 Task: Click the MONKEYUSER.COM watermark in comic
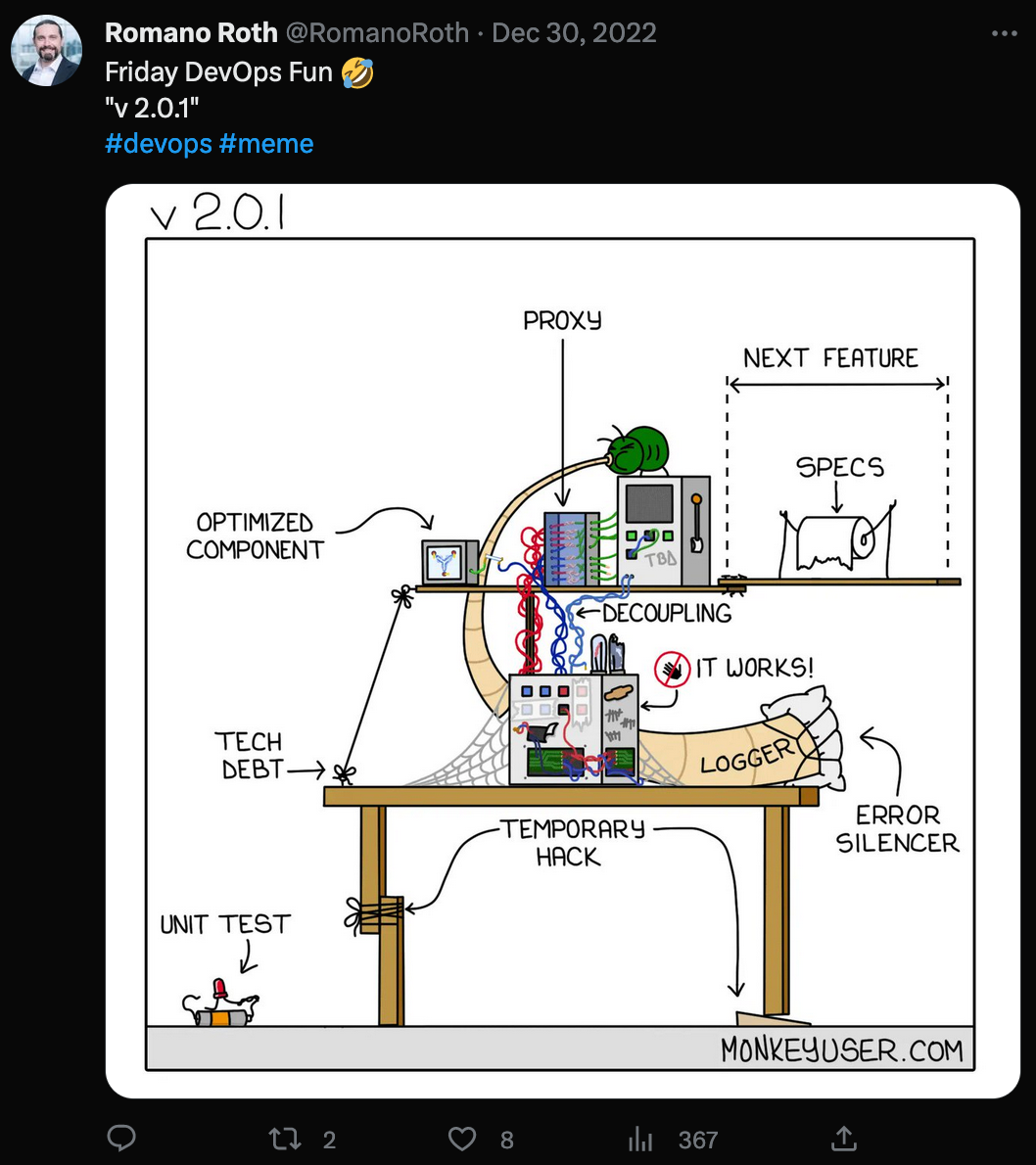(842, 1050)
